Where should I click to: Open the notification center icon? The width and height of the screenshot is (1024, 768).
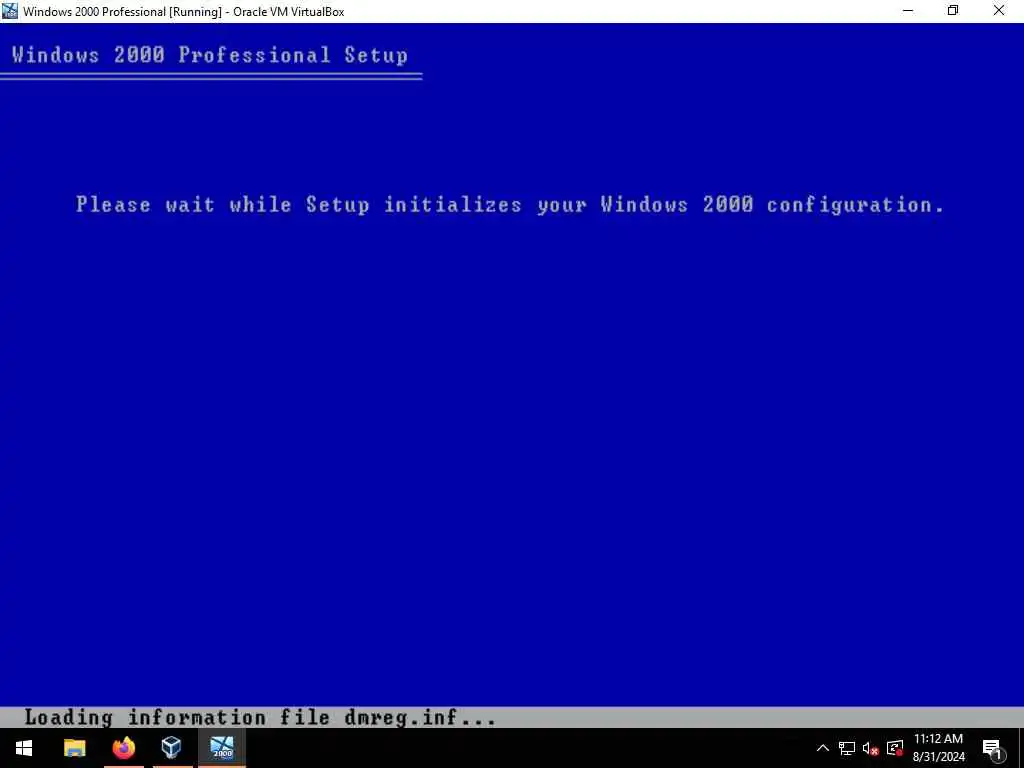coord(992,748)
